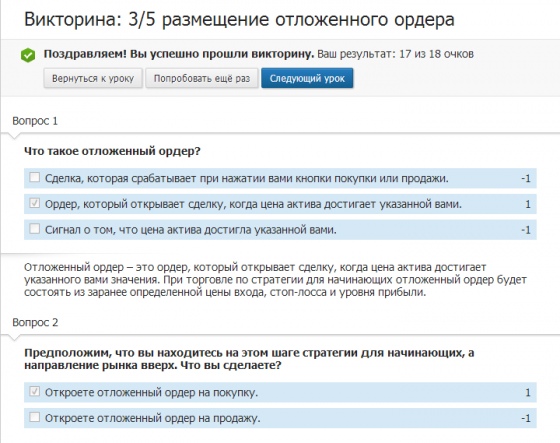Click the 'Поздравляем! Вы успешно прошли' message
This screenshot has width=560, height=443.
point(179,54)
